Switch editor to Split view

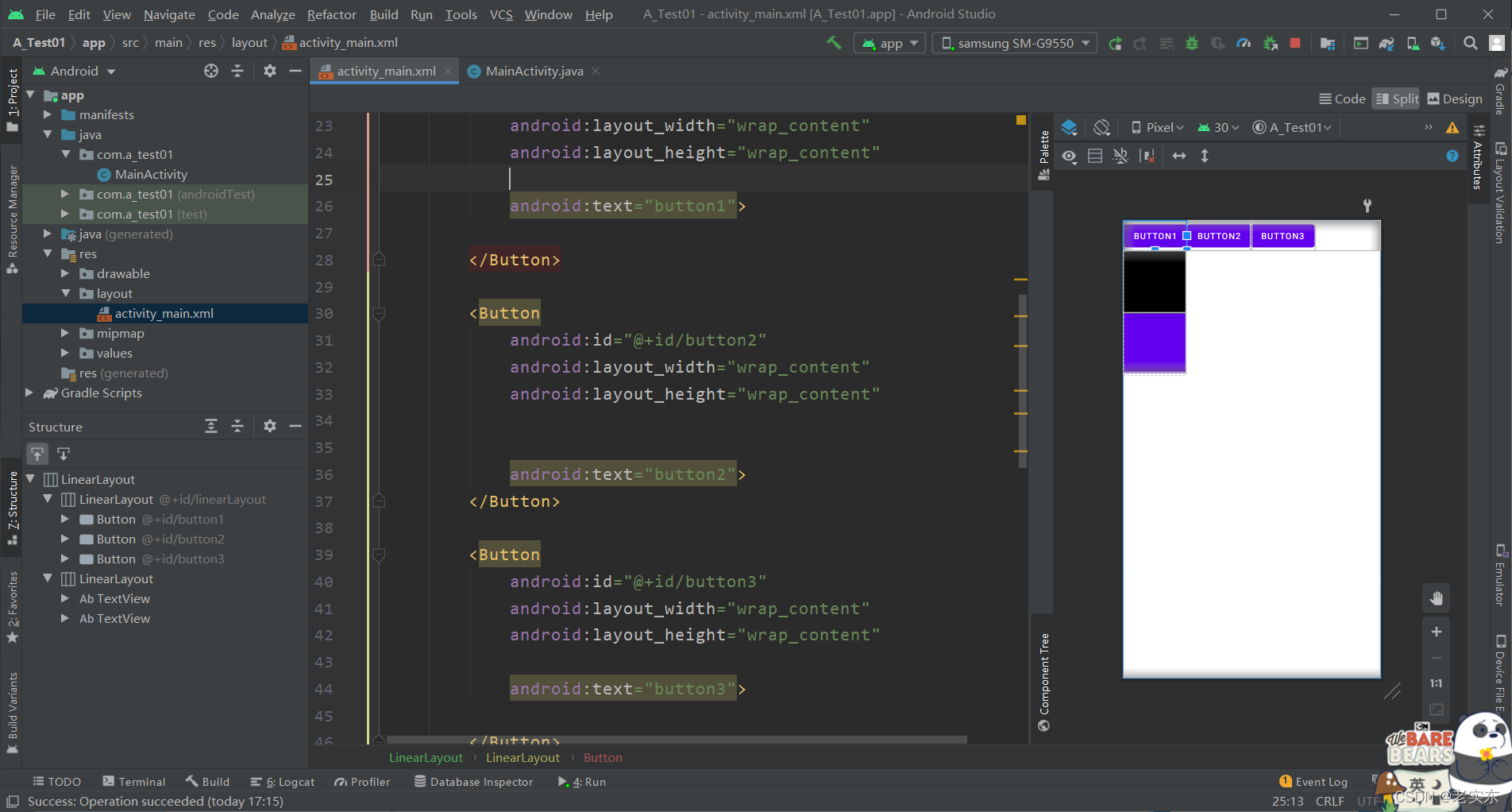(x=1397, y=99)
